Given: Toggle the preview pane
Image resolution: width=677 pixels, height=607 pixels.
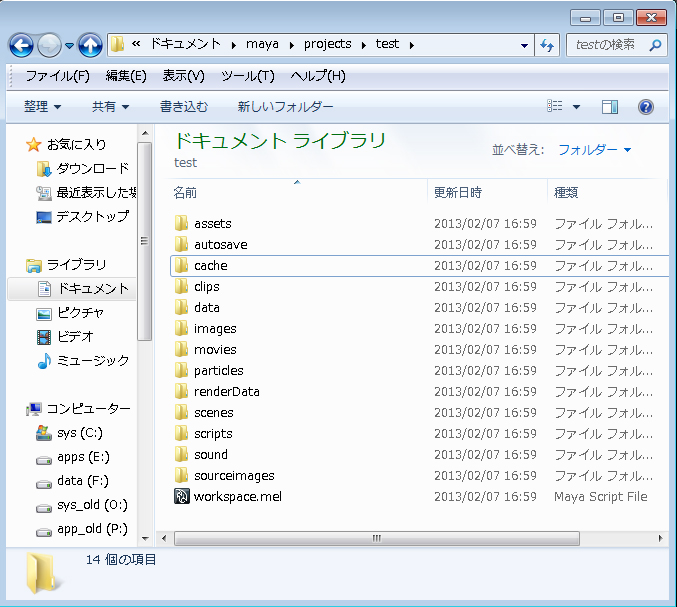Looking at the screenshot, I should coord(610,107).
